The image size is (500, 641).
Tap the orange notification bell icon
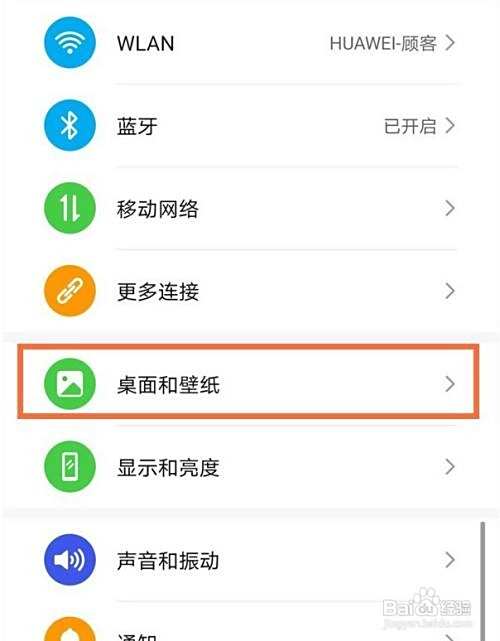click(x=70, y=630)
